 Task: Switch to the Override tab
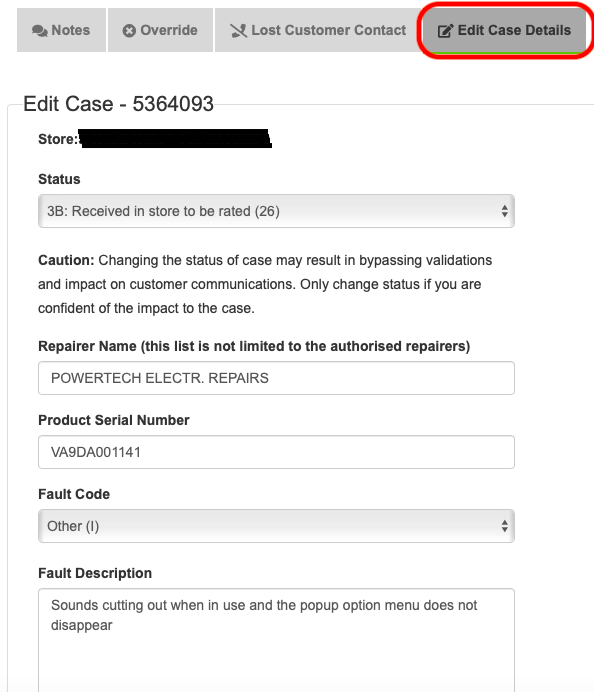pos(160,30)
